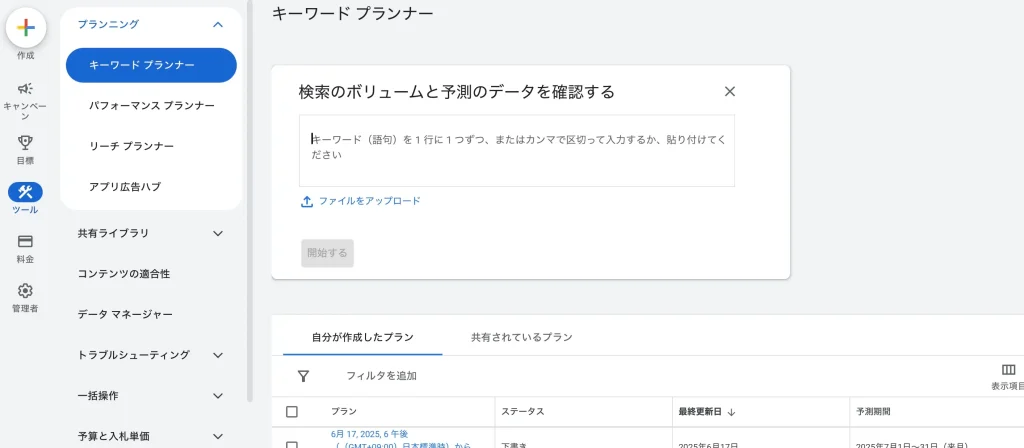Click the 予測期間 column header
Screen dimensions: 1024x448
coord(873,412)
